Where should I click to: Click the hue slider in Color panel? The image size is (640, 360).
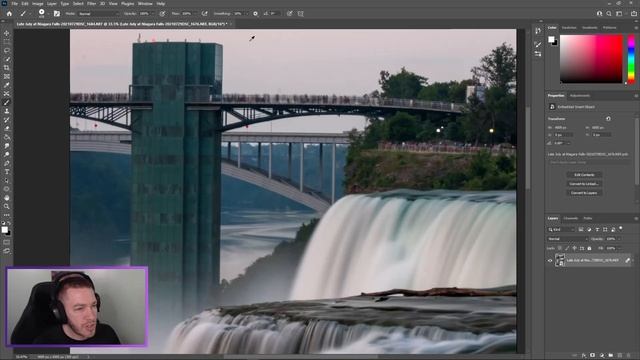(631, 59)
